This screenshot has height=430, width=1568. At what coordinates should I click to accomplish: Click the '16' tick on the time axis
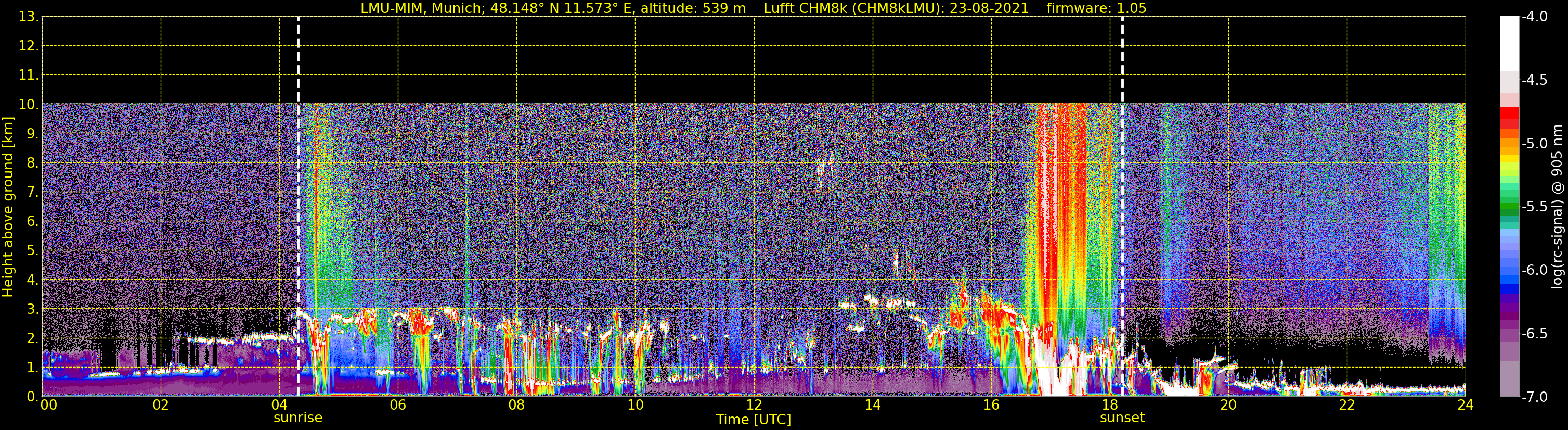(x=991, y=405)
